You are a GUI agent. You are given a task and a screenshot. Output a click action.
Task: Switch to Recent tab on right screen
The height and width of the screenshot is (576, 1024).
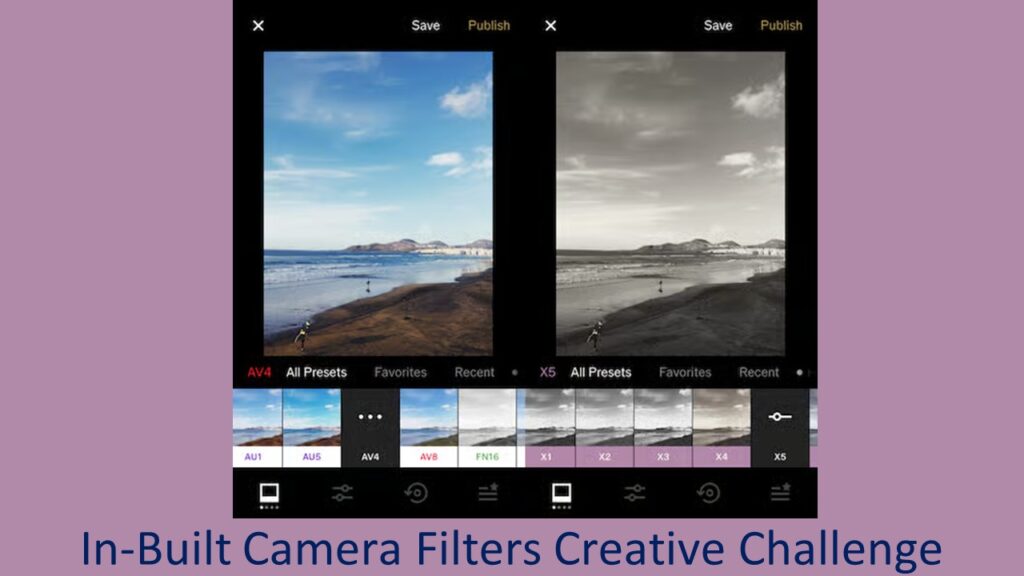(x=758, y=372)
